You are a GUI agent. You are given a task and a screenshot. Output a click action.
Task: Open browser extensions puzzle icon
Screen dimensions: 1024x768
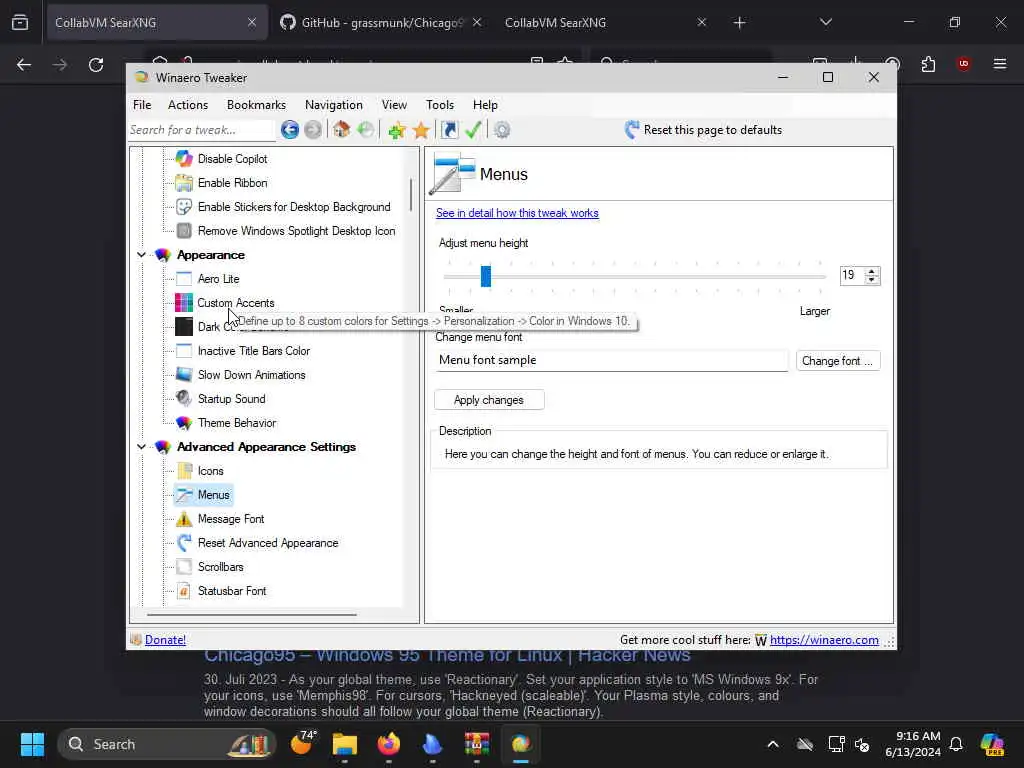(928, 64)
